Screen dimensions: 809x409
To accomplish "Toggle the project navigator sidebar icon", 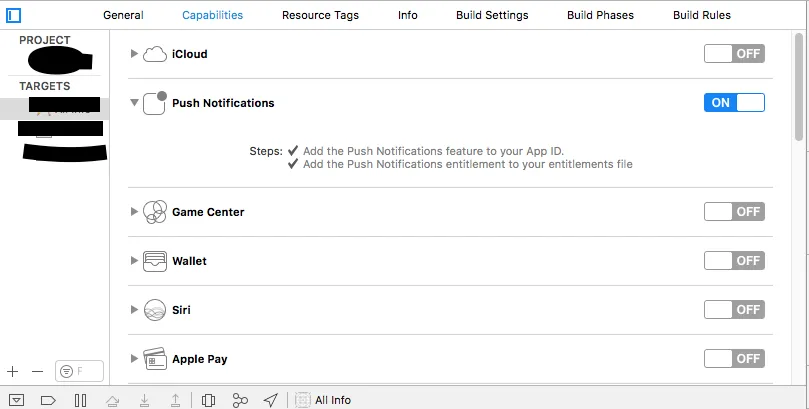I will pyautogui.click(x=14, y=15).
